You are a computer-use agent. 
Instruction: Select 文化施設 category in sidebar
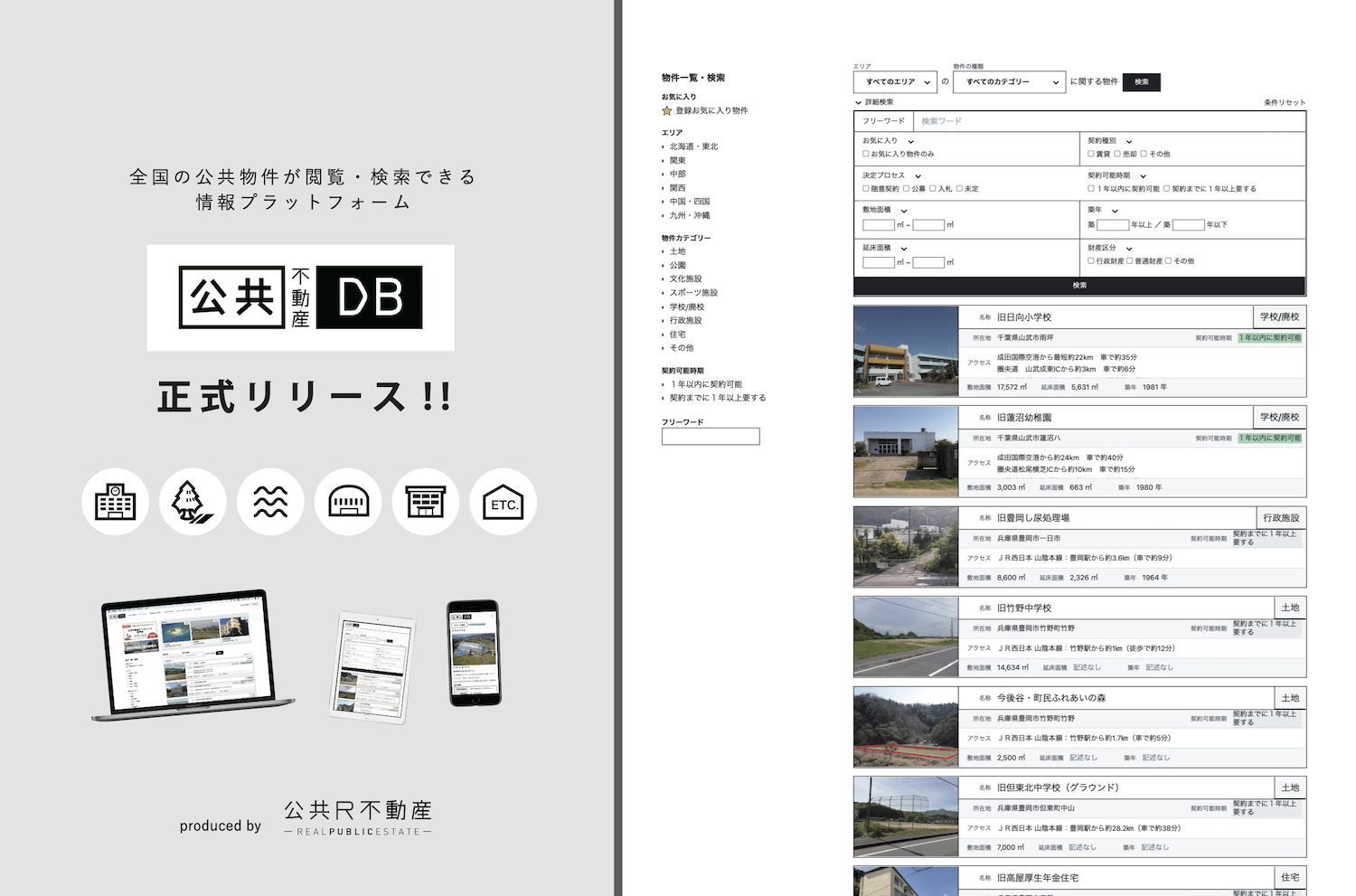click(x=685, y=278)
